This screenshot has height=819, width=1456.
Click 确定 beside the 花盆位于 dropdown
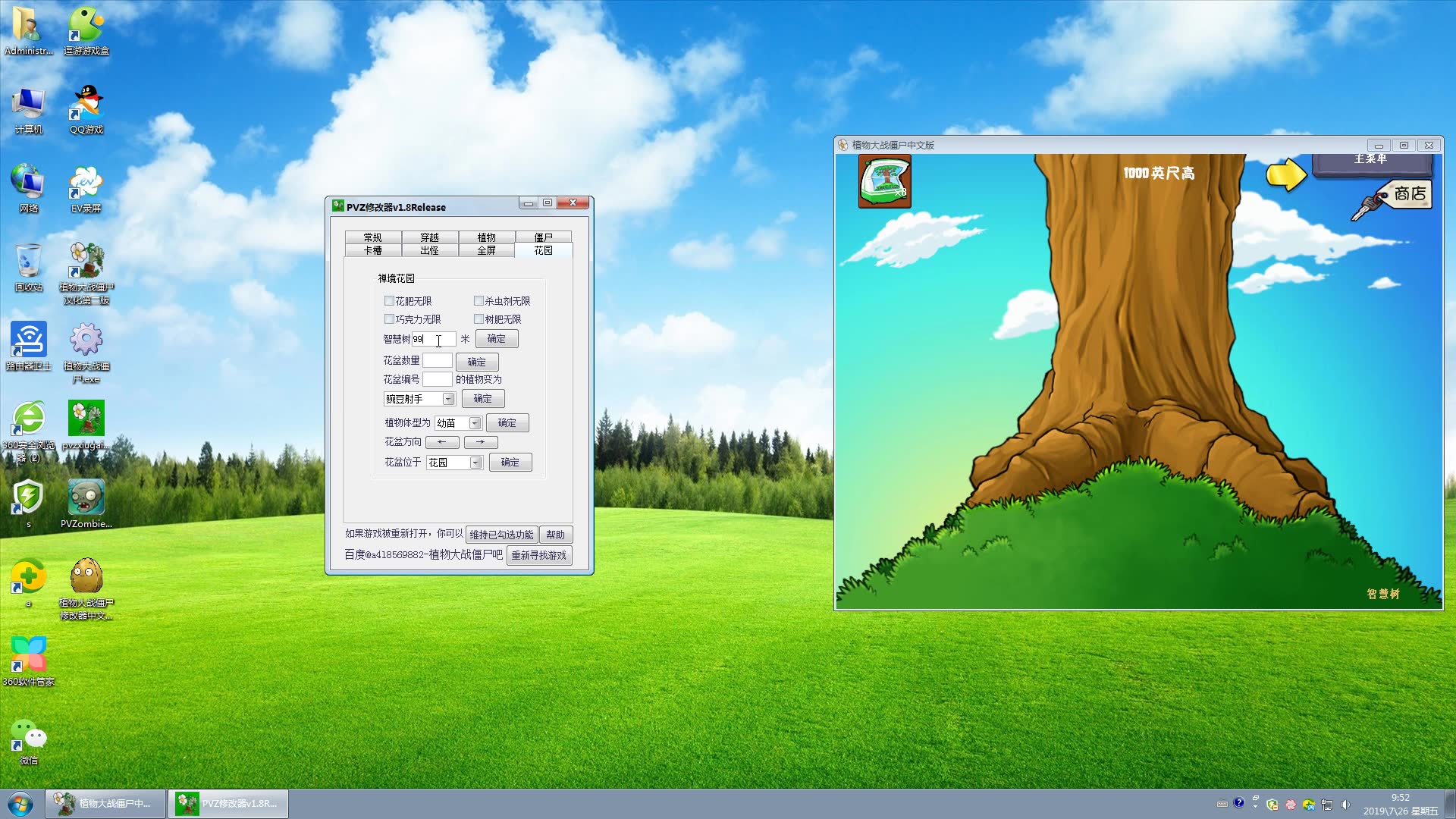click(x=510, y=463)
